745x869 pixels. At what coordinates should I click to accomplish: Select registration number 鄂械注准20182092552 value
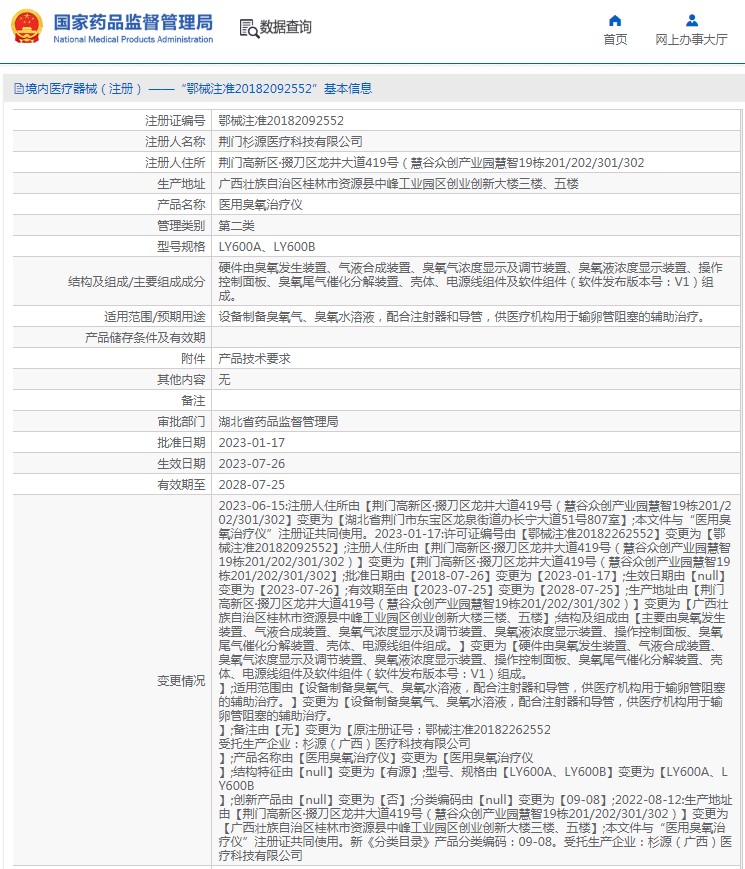pos(281,121)
